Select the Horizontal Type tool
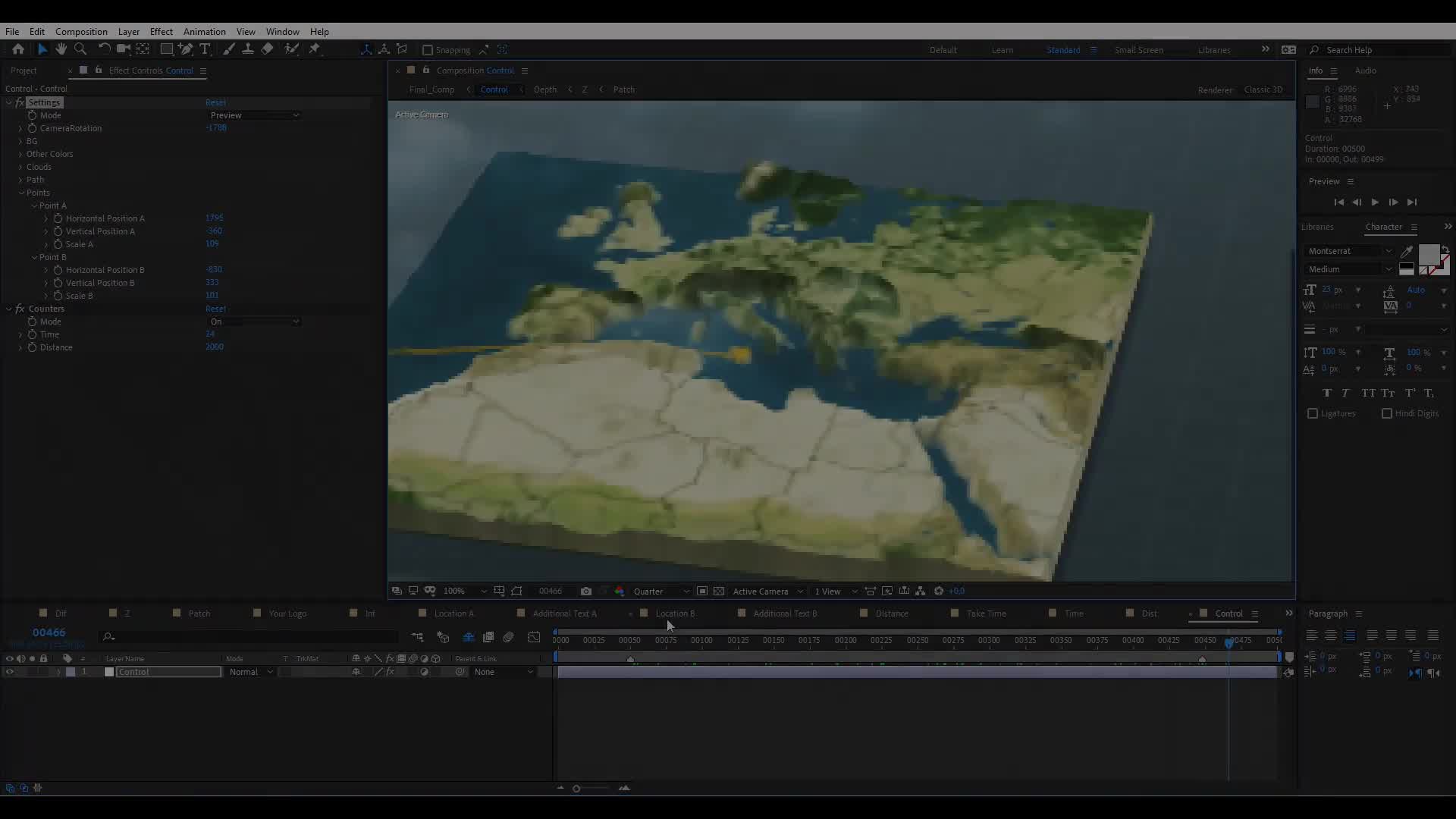The width and height of the screenshot is (1456, 819). 205,49
